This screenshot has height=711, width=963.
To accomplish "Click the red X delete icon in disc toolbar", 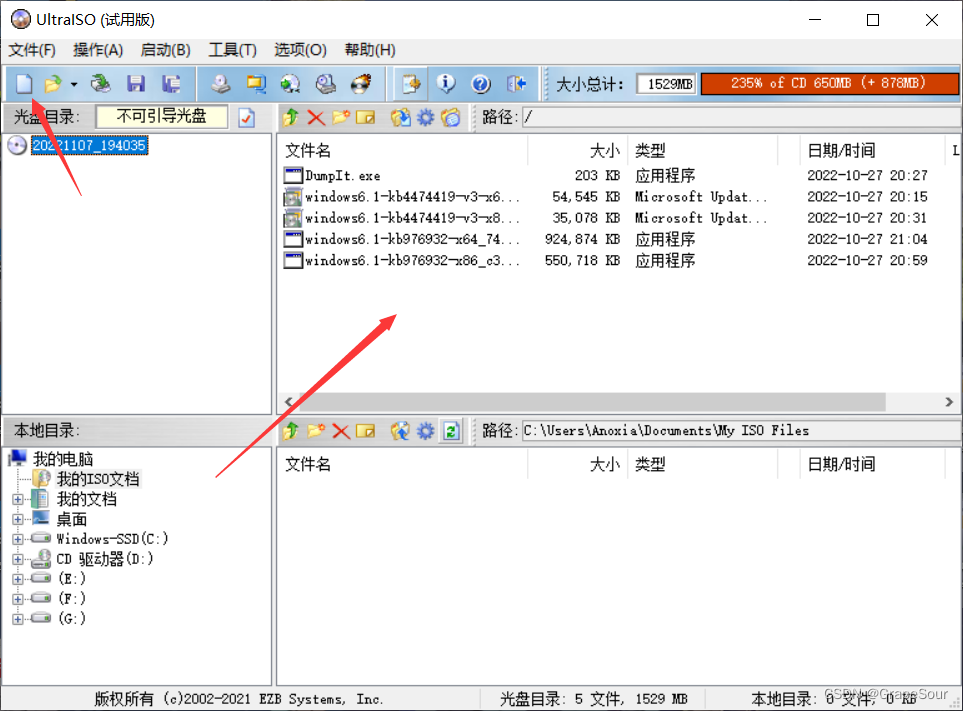I will click(x=316, y=117).
